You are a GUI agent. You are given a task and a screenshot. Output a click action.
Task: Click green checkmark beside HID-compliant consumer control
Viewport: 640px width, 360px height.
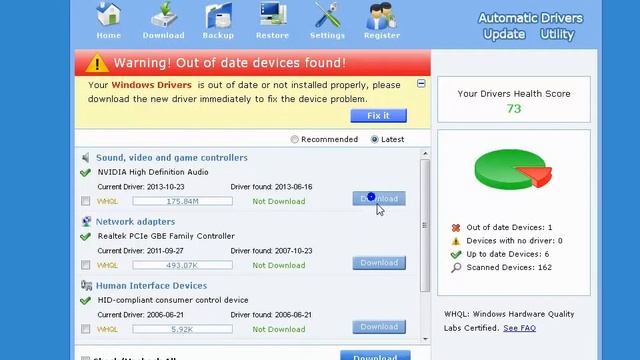(85, 301)
